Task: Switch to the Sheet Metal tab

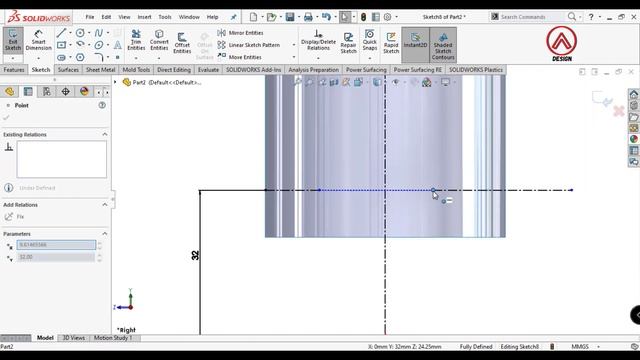Action: (x=100, y=70)
